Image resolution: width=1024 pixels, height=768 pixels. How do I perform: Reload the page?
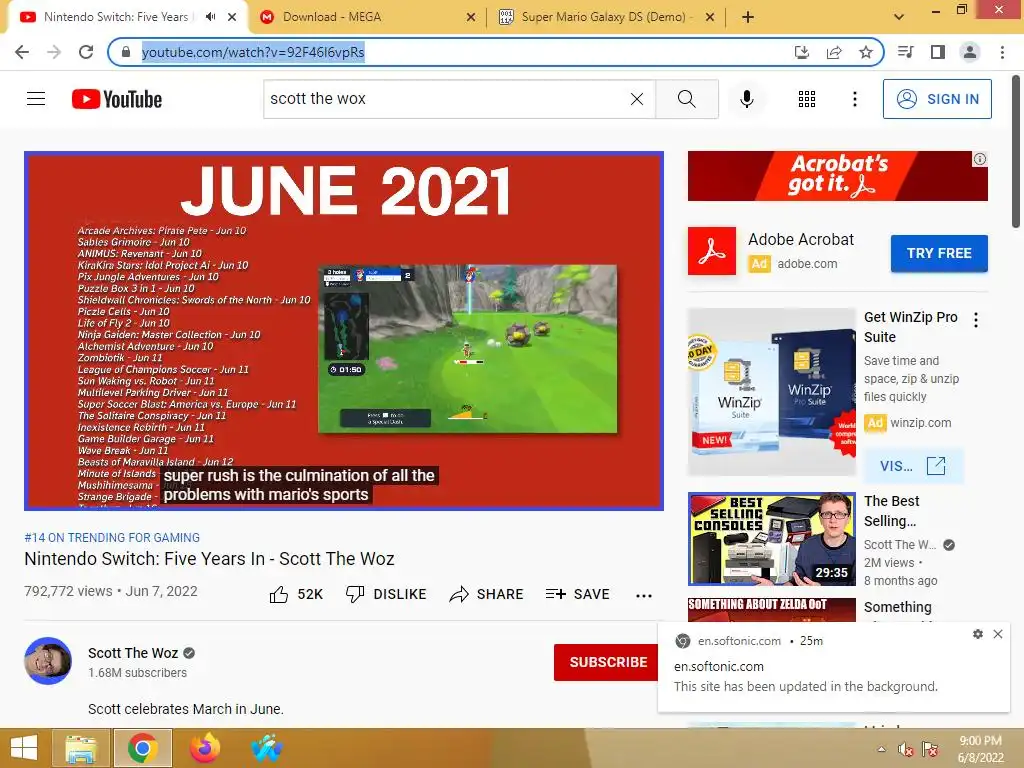86,52
